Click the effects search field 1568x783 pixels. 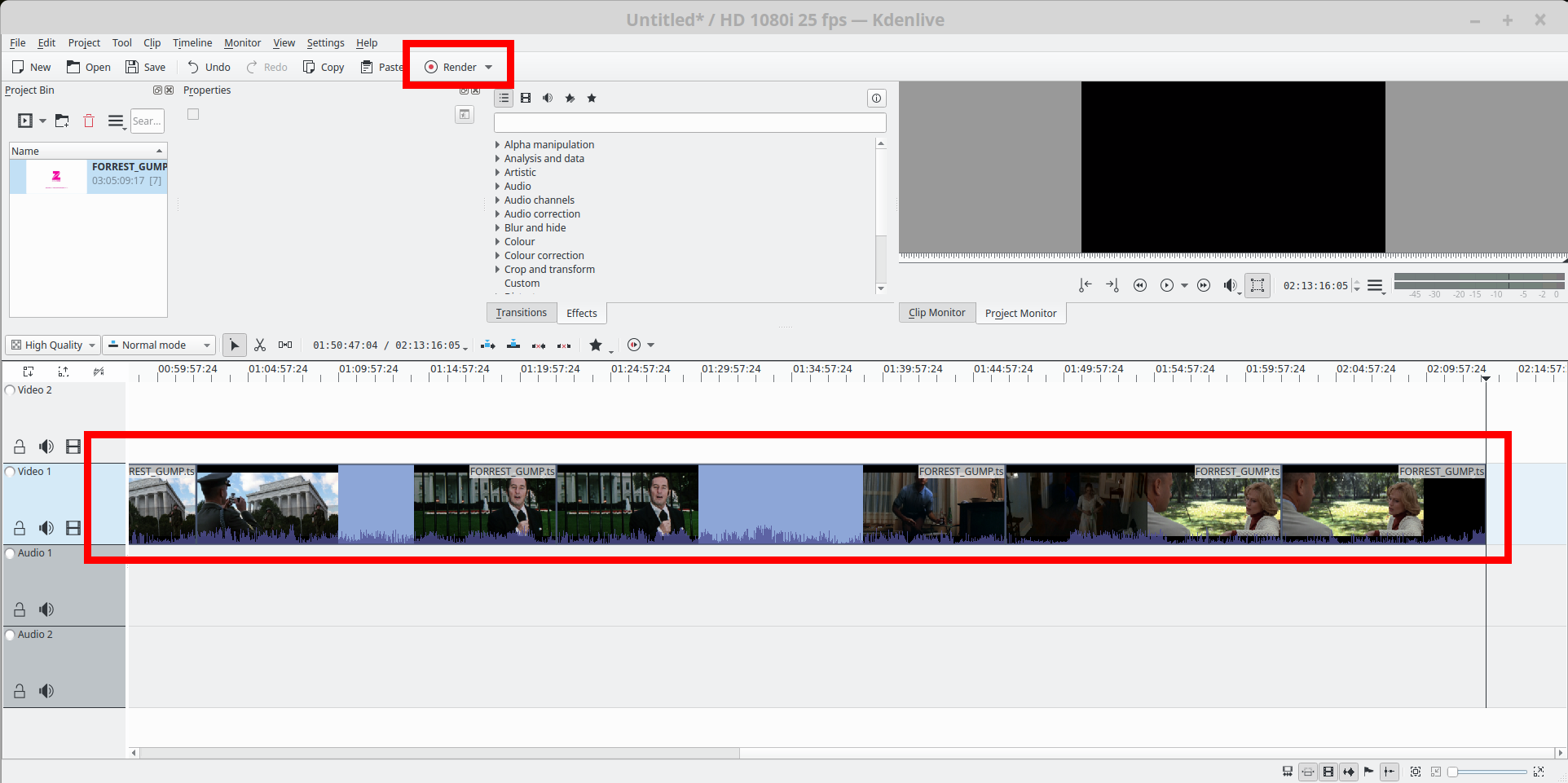pos(689,123)
